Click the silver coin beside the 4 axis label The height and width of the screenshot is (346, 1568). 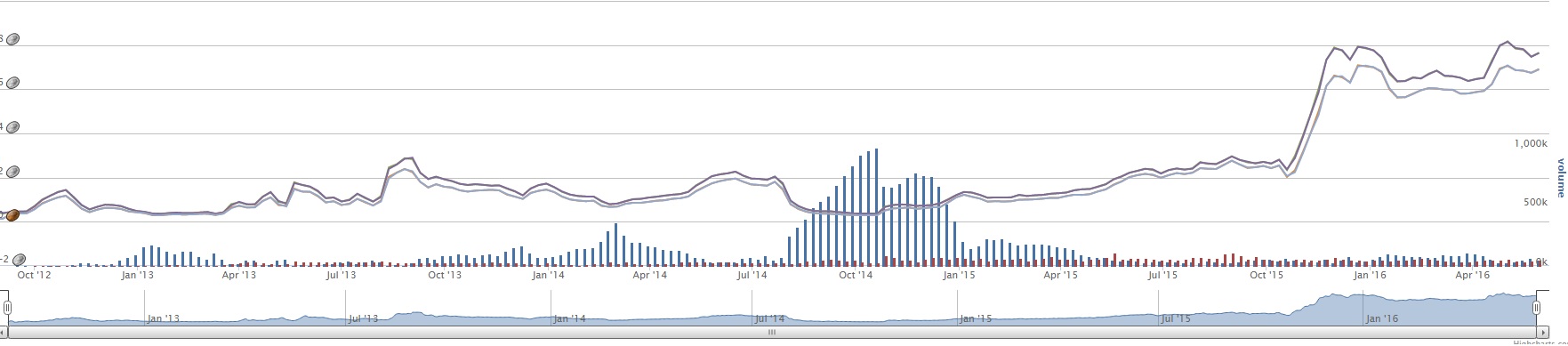click(12, 128)
